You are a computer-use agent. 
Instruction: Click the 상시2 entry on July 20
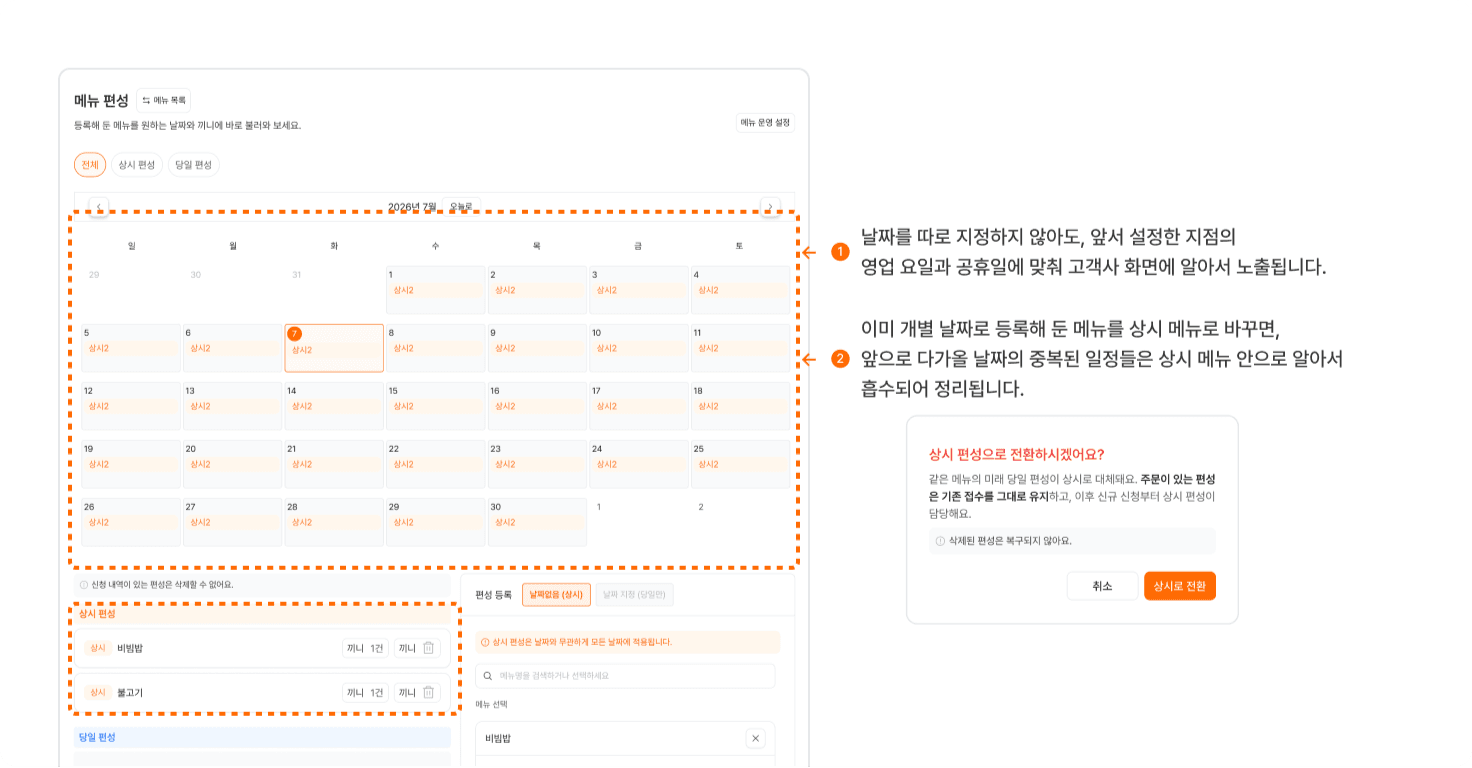(x=232, y=464)
